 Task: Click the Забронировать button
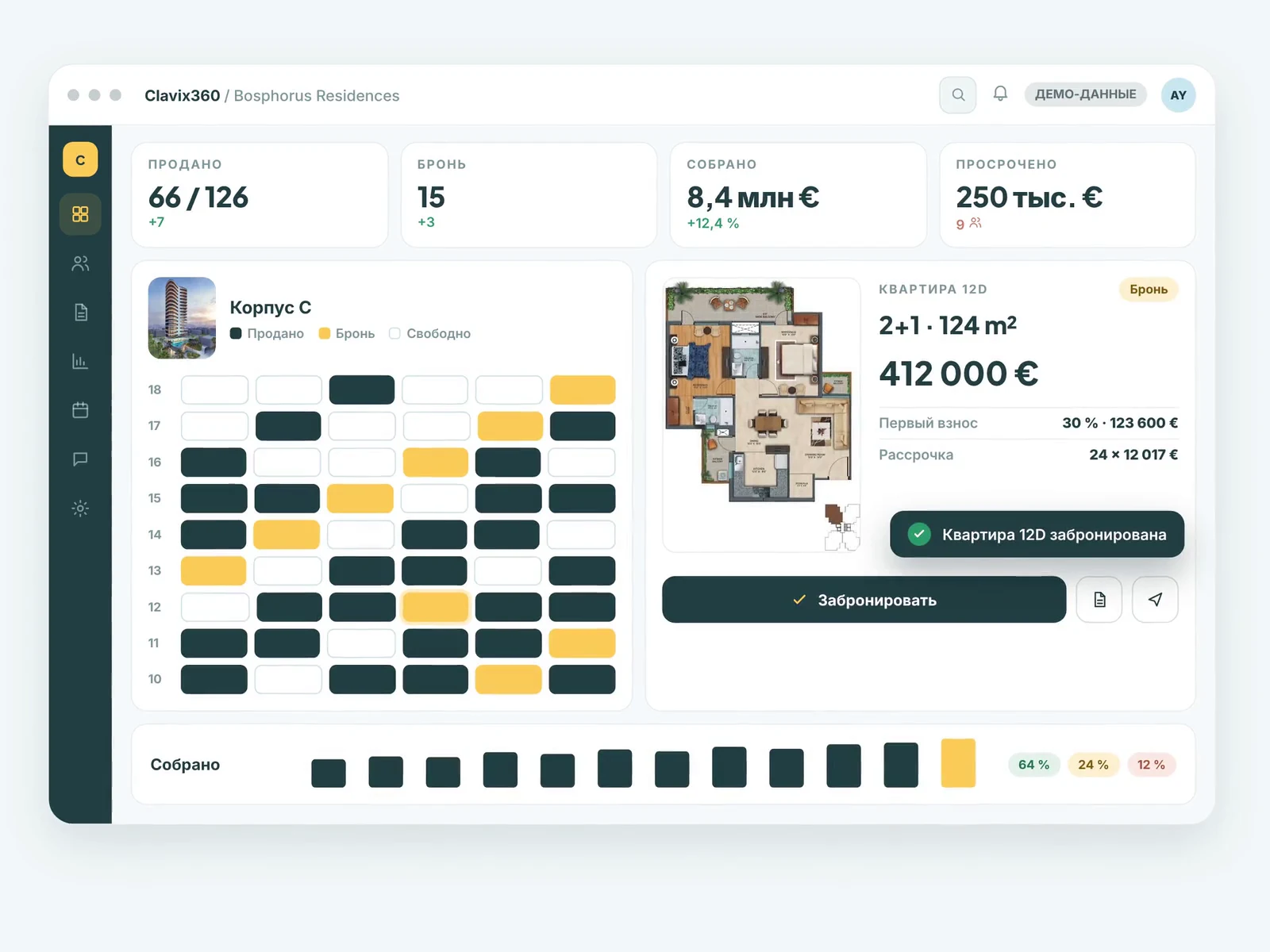pyautogui.click(x=864, y=600)
